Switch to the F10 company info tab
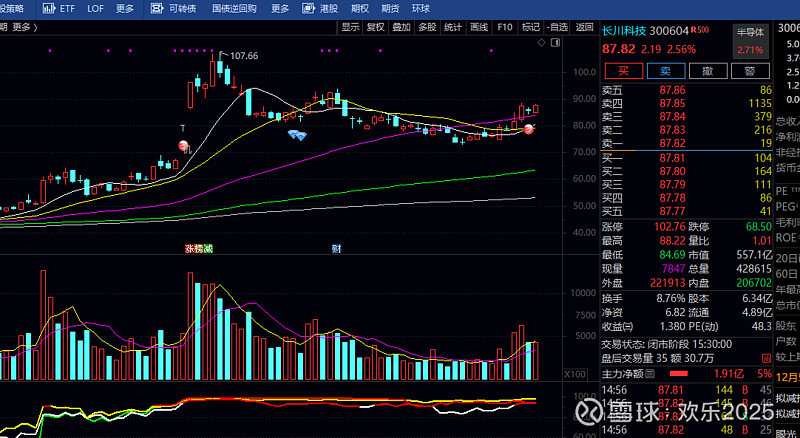The width and height of the screenshot is (800, 438). 505,27
